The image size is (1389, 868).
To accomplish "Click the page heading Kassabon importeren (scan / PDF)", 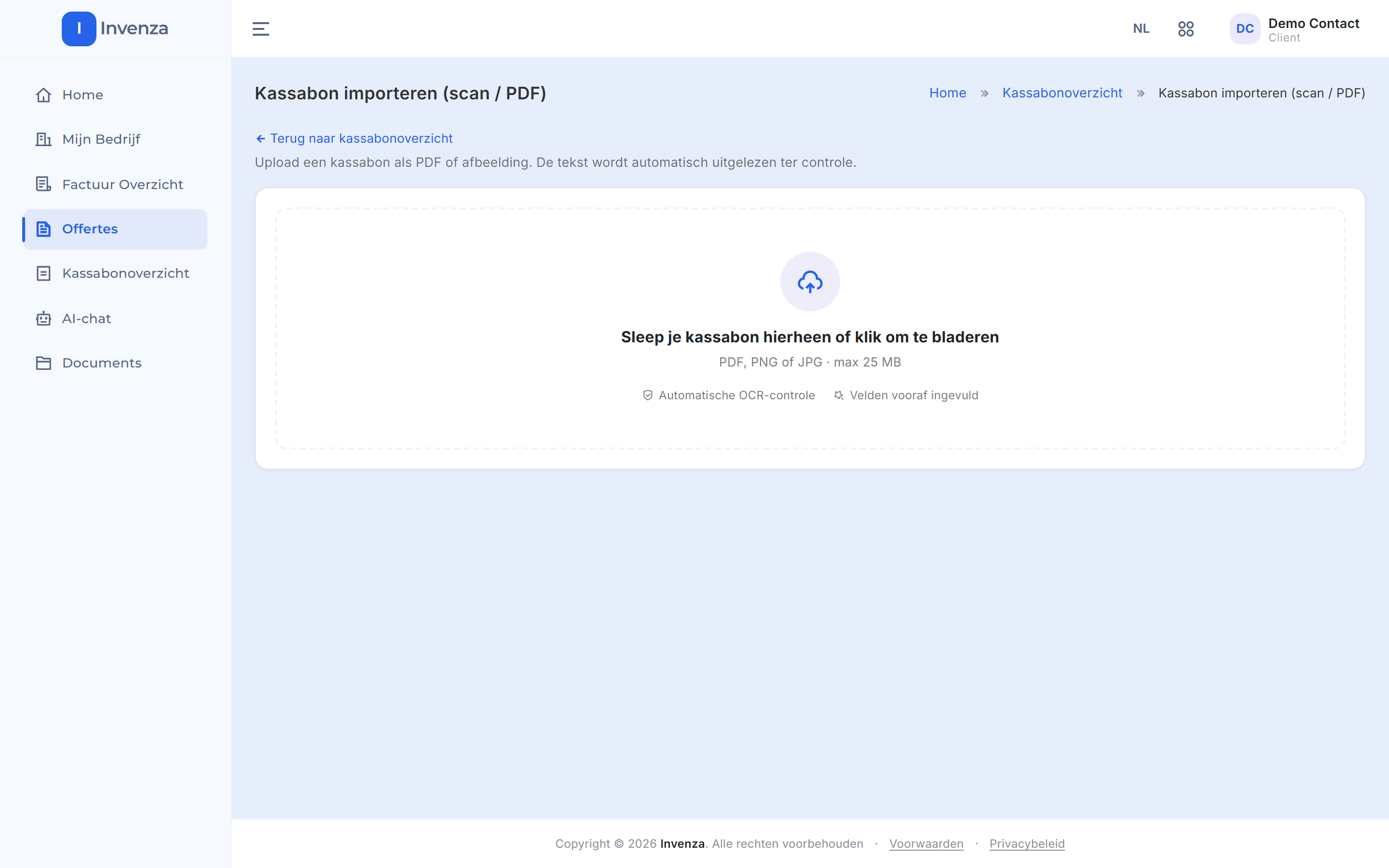I will [400, 93].
